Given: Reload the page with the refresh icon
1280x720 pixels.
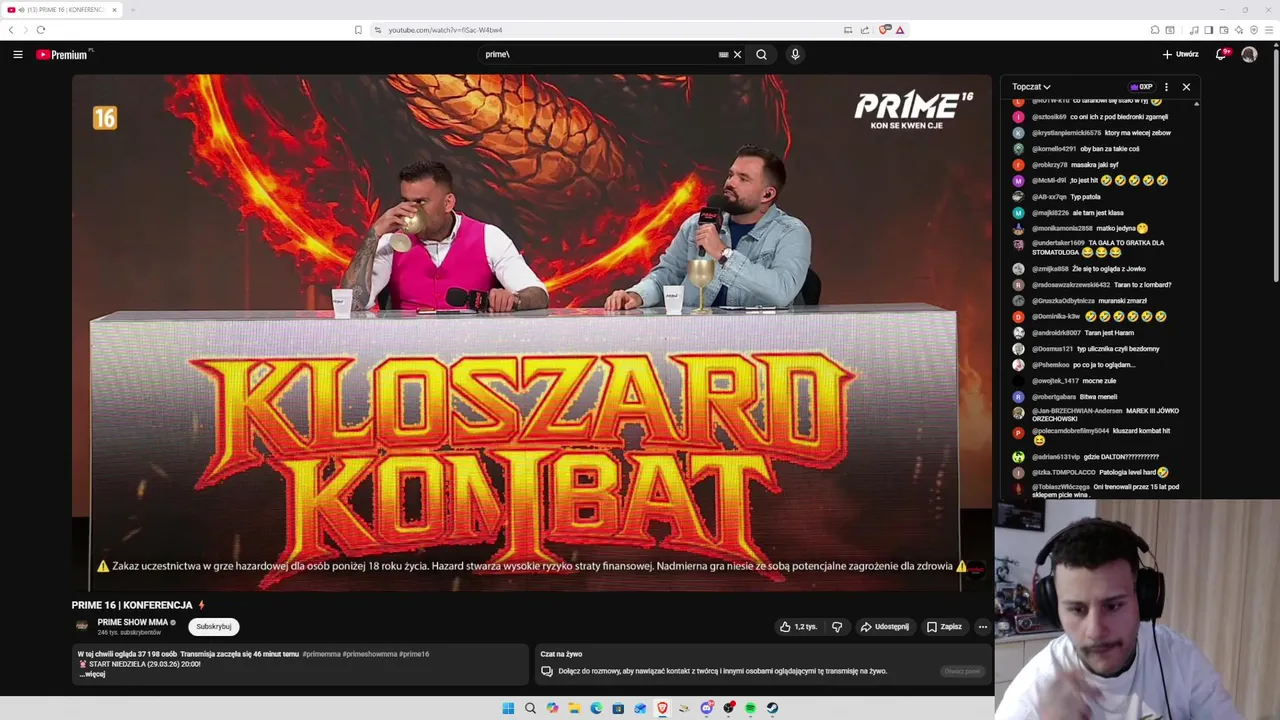Looking at the screenshot, I should (41, 30).
